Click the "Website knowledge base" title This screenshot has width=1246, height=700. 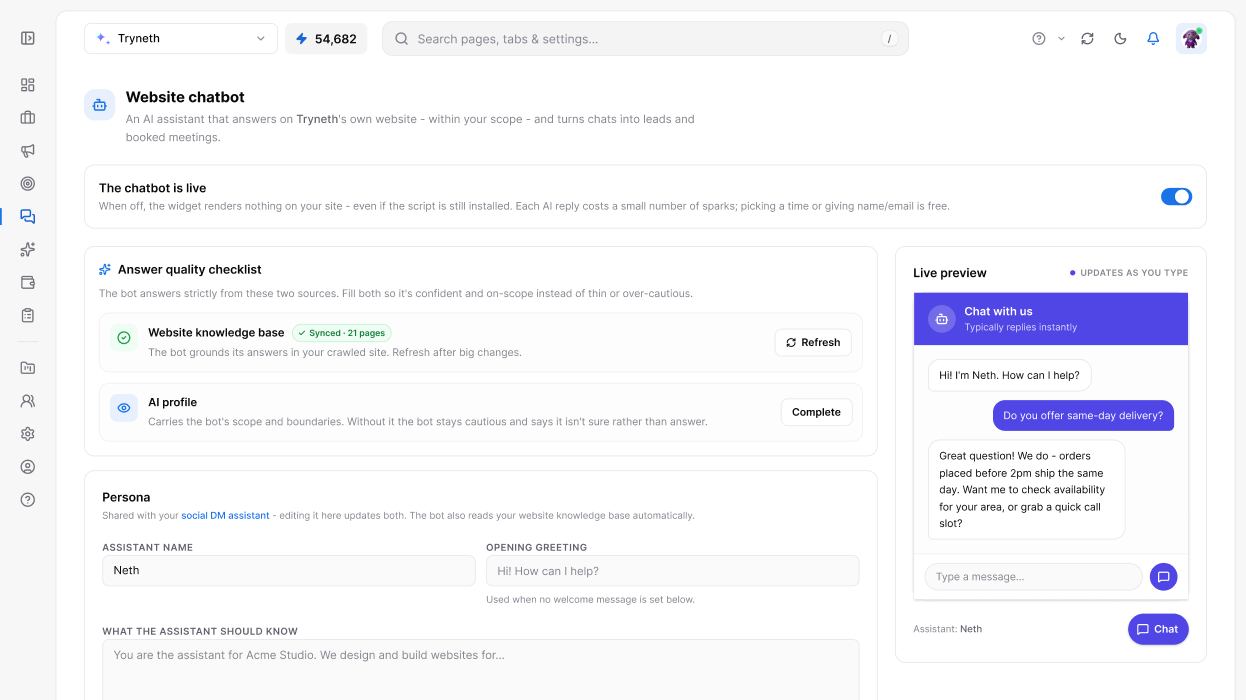click(216, 333)
